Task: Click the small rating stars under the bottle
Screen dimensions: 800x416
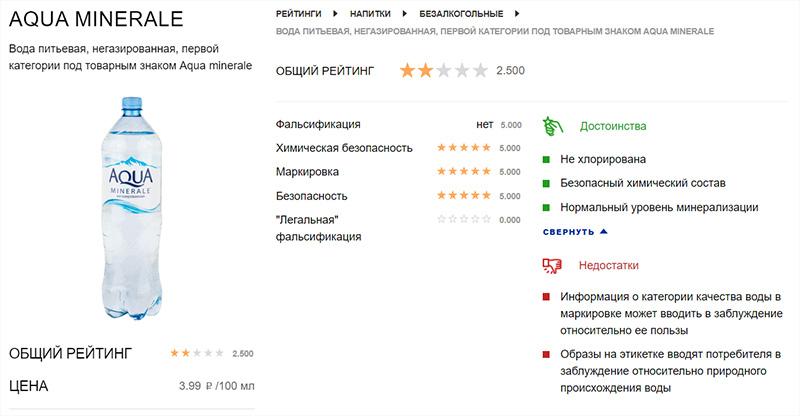Action: (197, 353)
